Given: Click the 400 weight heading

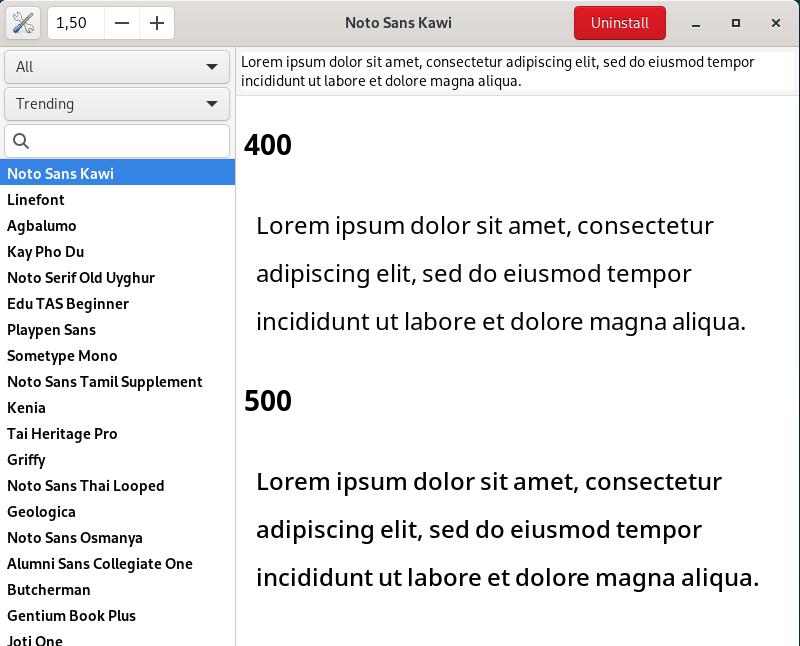Looking at the screenshot, I should [268, 145].
